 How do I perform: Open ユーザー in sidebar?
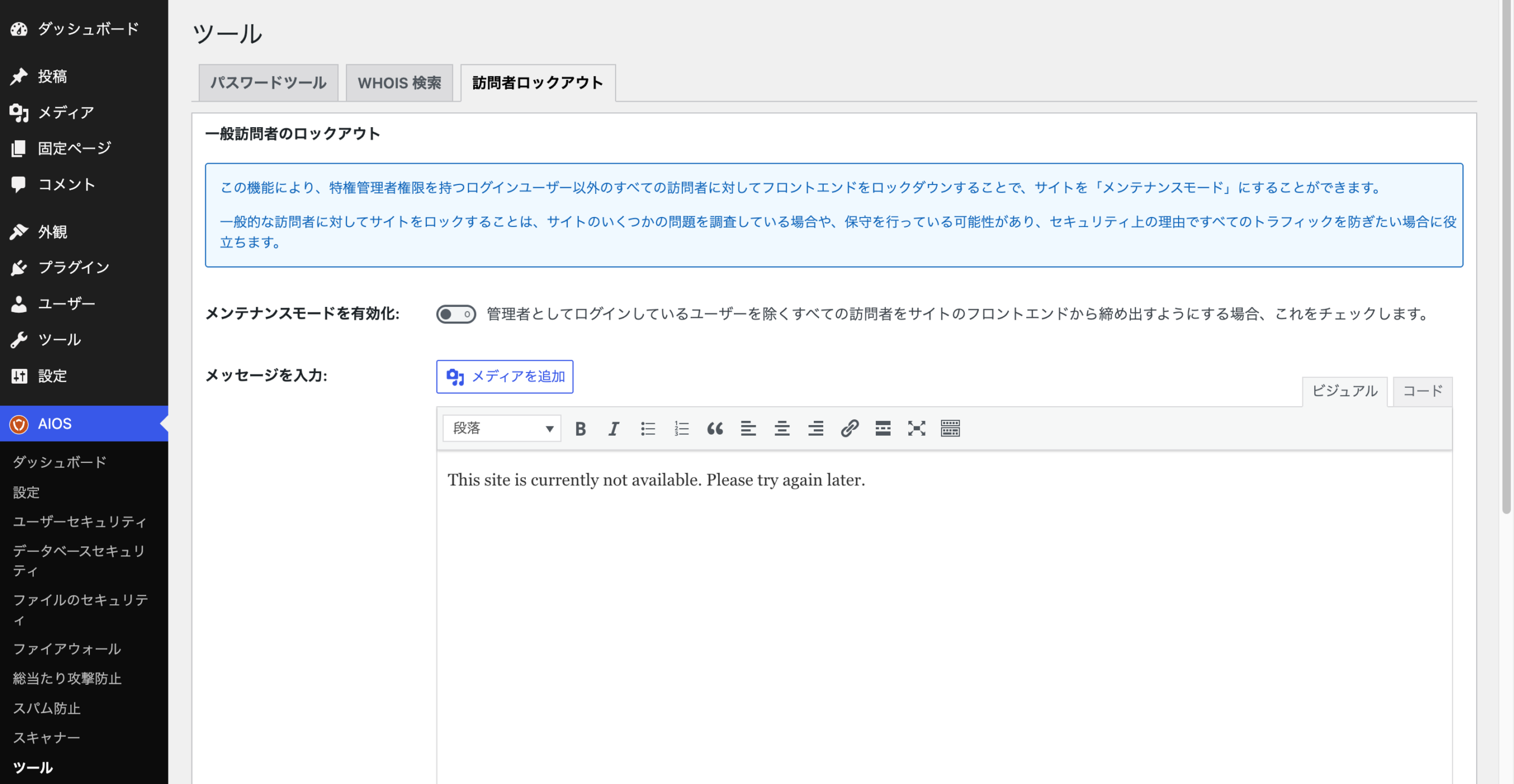tap(84, 303)
